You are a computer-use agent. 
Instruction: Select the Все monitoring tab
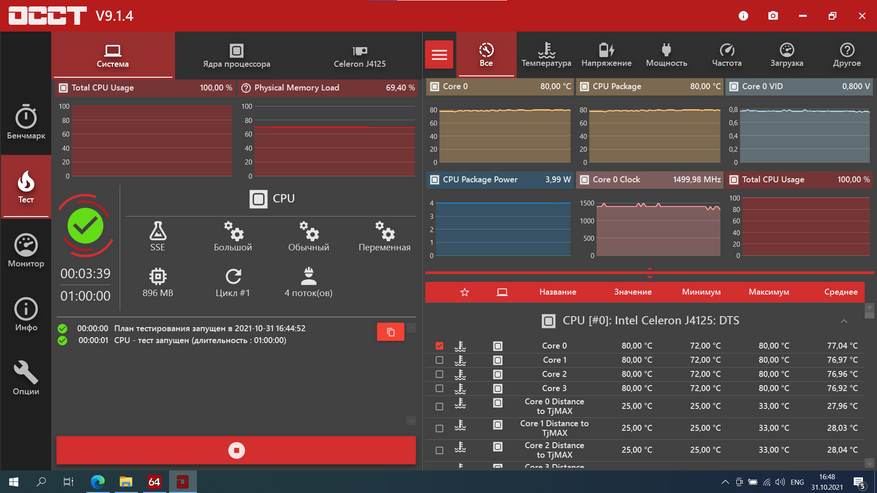[486, 55]
